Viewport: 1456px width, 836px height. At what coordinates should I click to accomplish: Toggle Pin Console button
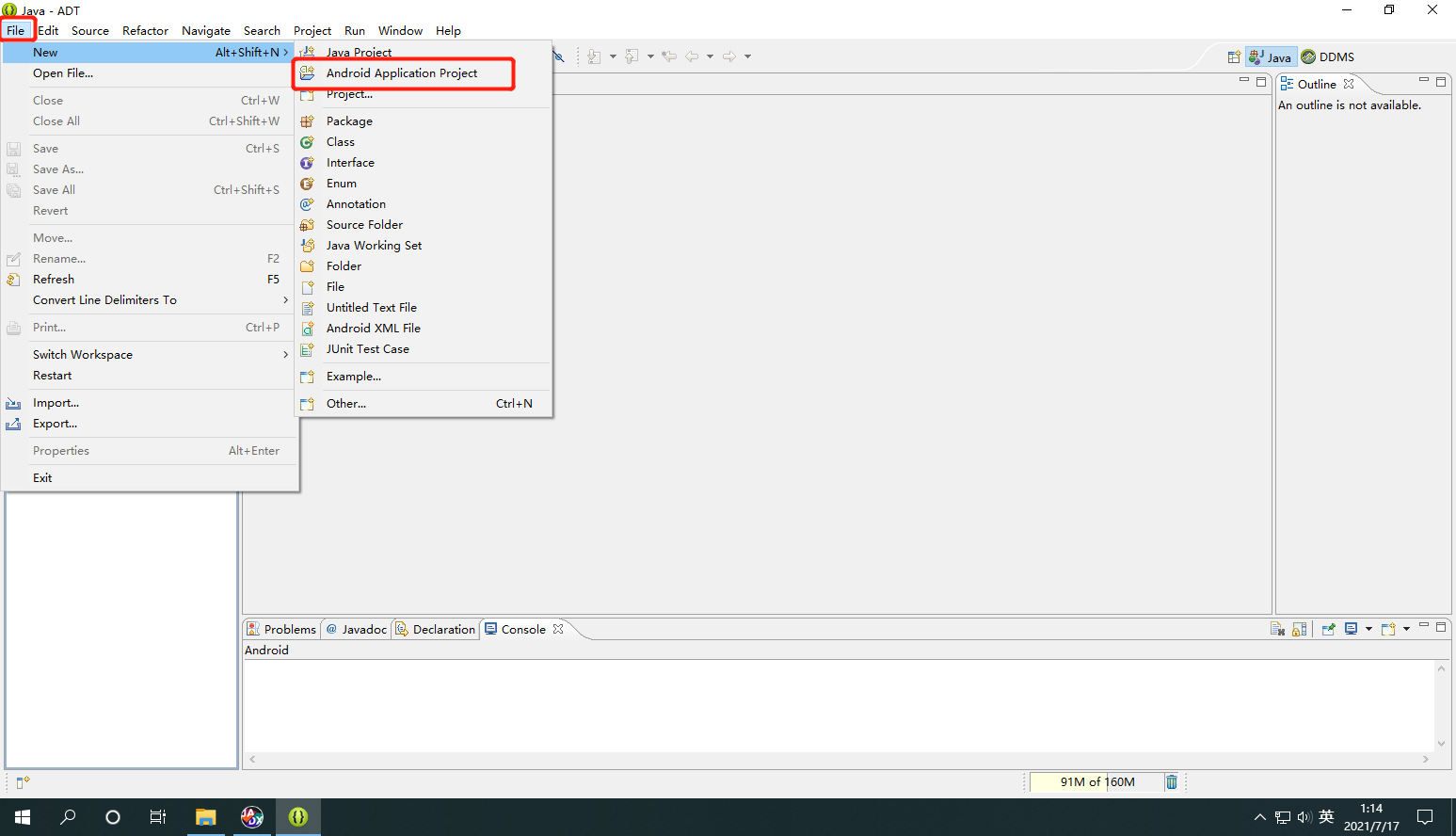[x=1329, y=629]
